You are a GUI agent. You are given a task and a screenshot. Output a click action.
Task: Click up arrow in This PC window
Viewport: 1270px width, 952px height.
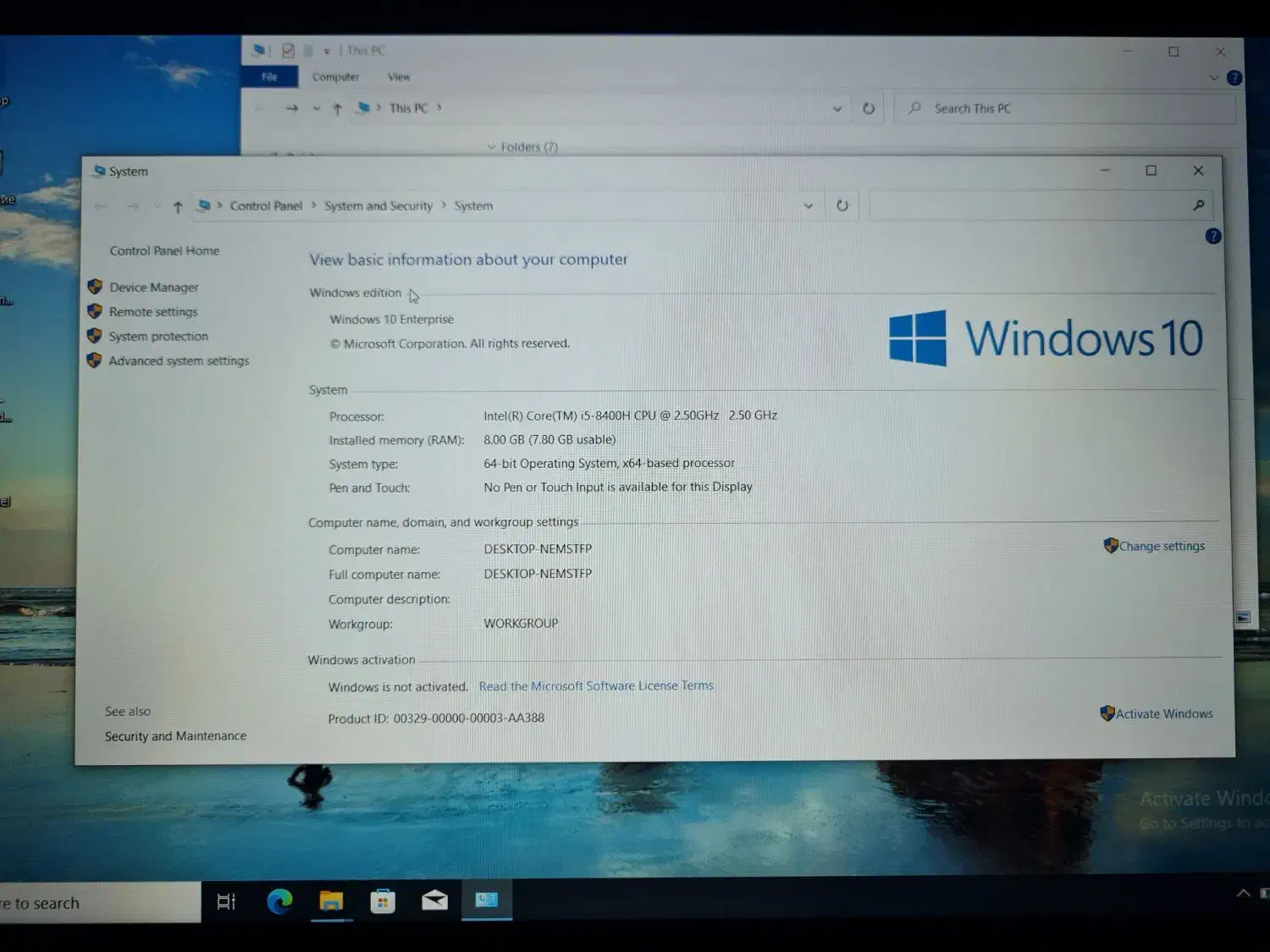click(x=337, y=109)
